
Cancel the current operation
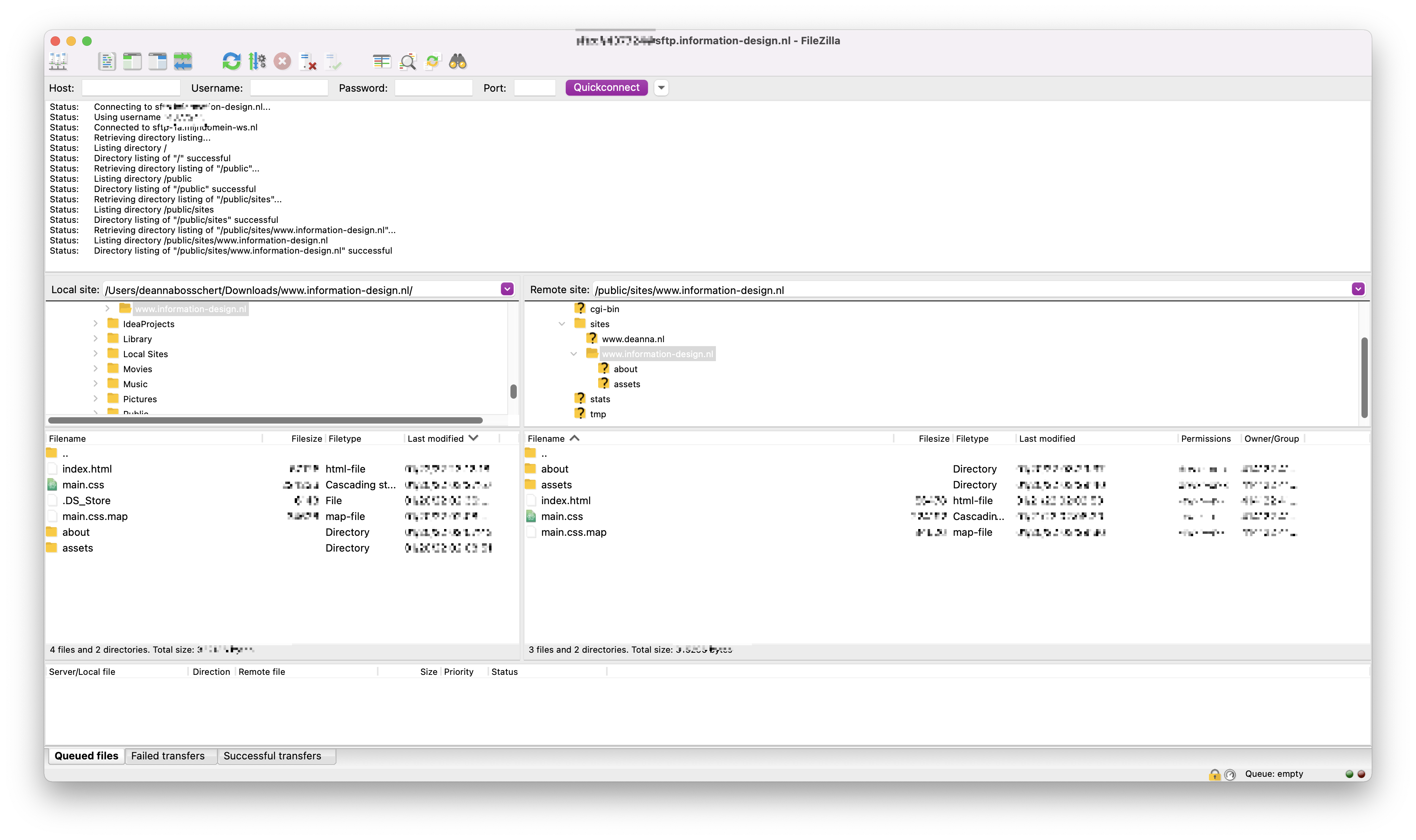[282, 61]
